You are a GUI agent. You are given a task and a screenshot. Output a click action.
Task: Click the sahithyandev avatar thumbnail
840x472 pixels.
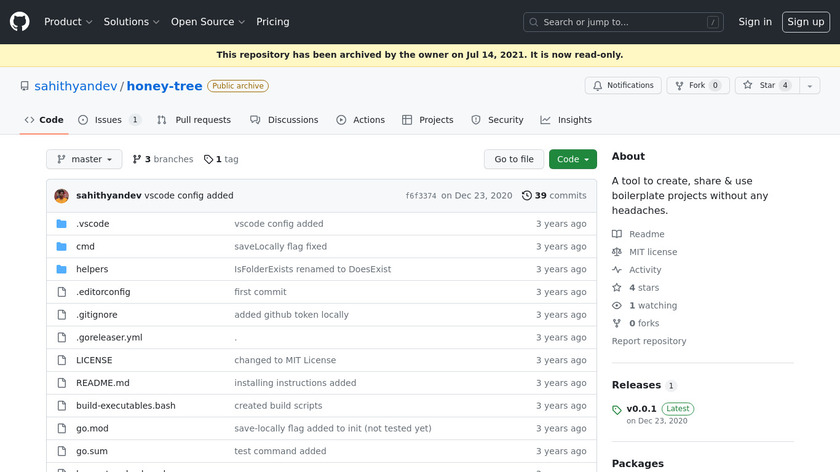(x=61, y=196)
